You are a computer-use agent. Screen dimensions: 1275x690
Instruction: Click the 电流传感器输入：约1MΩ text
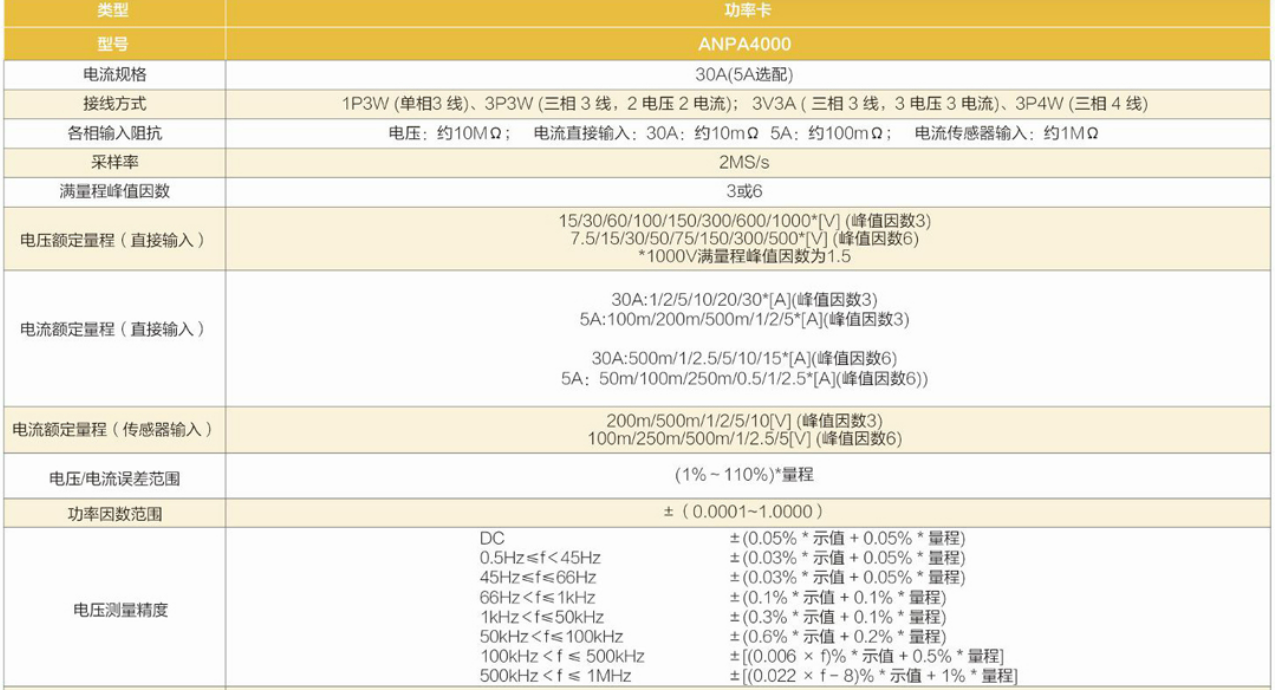coord(1006,133)
